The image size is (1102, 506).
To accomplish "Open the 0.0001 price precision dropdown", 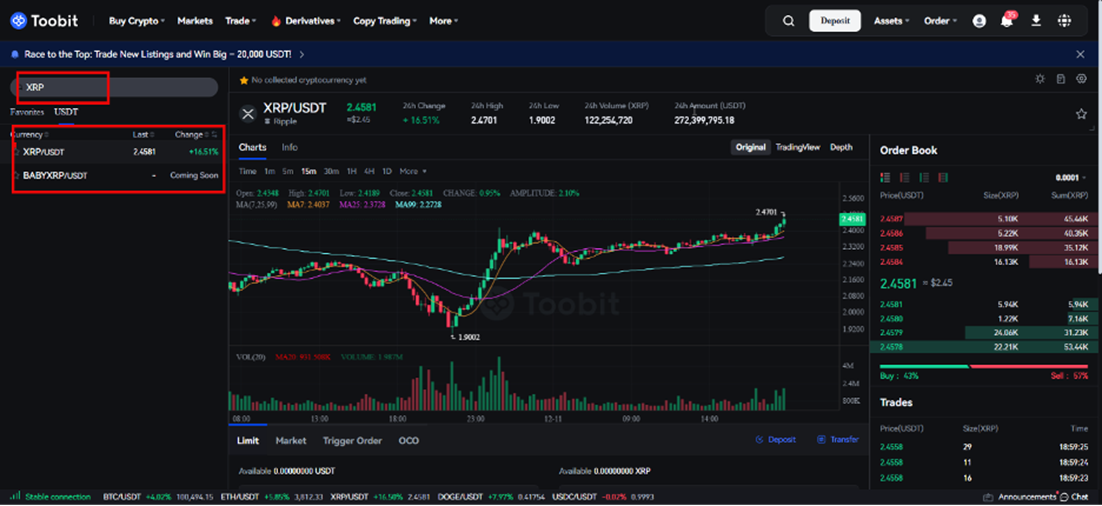I will click(1070, 178).
